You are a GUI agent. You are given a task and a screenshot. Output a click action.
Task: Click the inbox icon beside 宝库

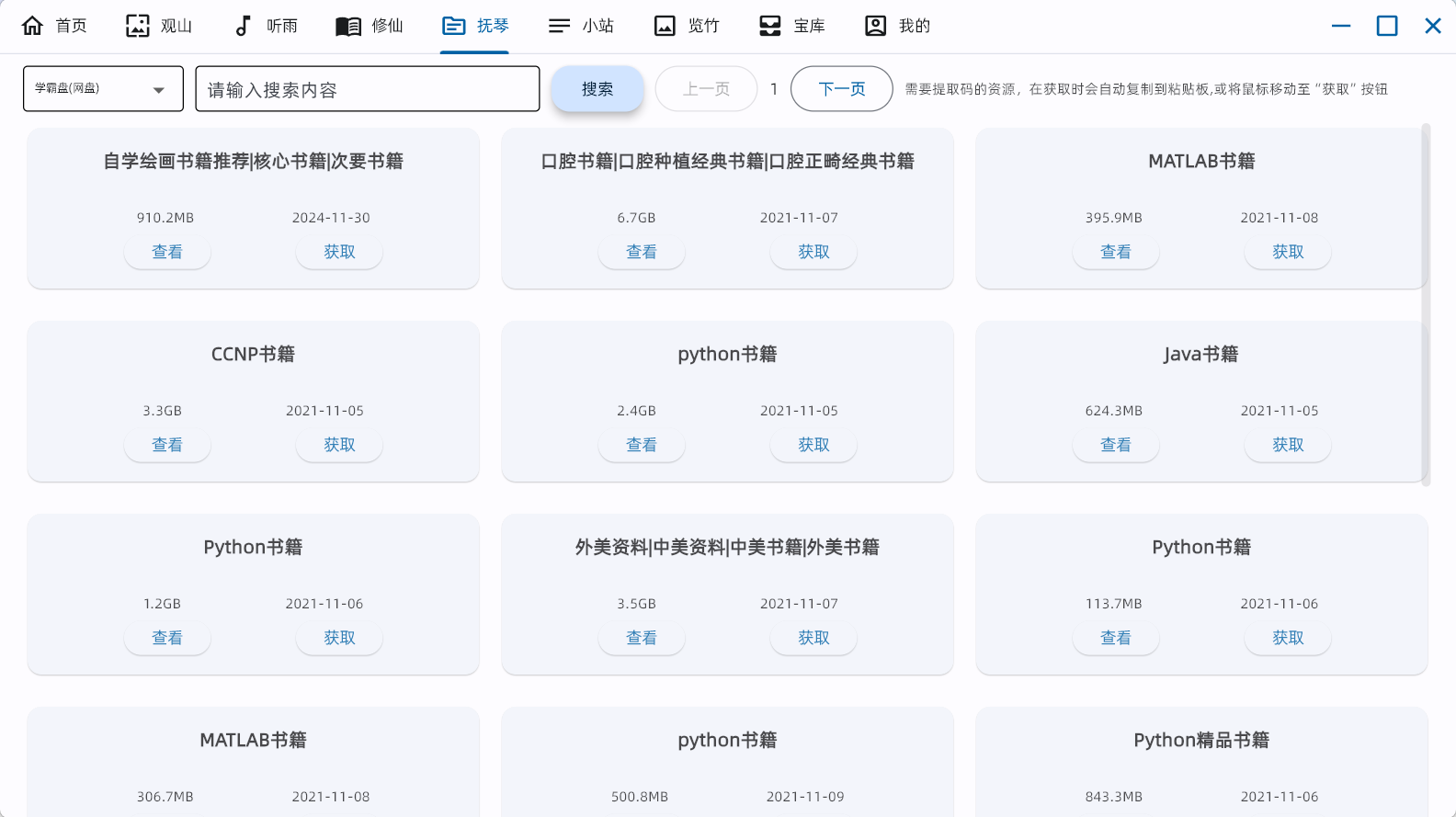[770, 26]
